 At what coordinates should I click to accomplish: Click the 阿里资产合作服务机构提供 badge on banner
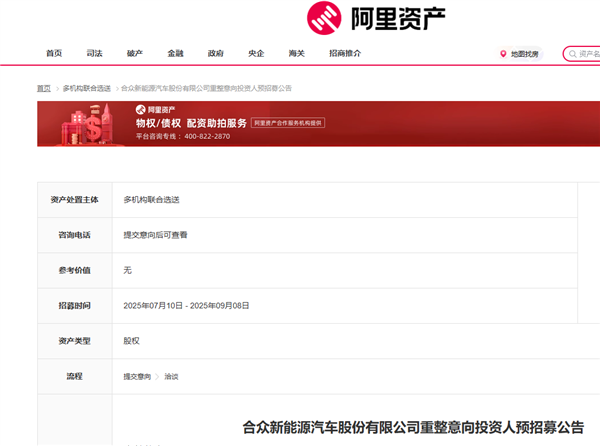click(x=288, y=123)
